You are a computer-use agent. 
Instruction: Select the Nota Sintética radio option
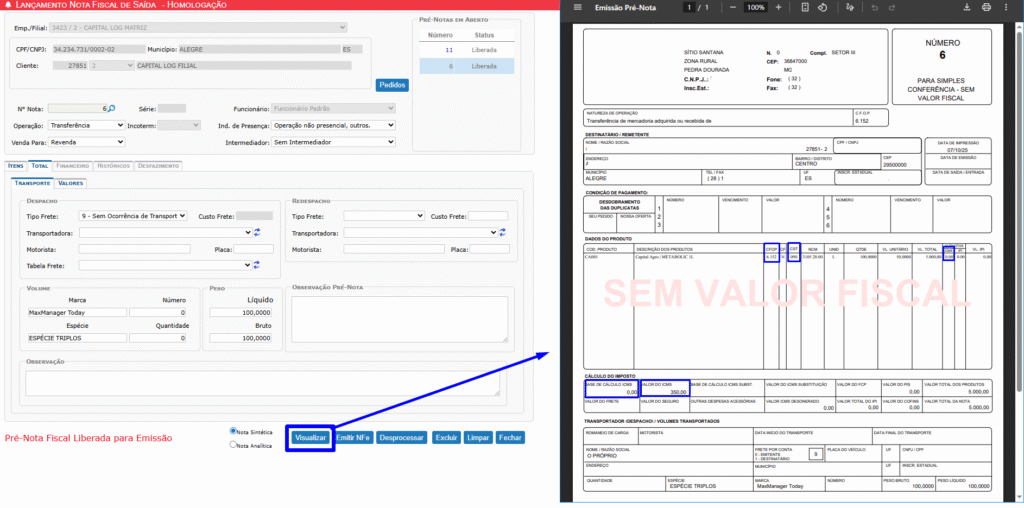[233, 432]
